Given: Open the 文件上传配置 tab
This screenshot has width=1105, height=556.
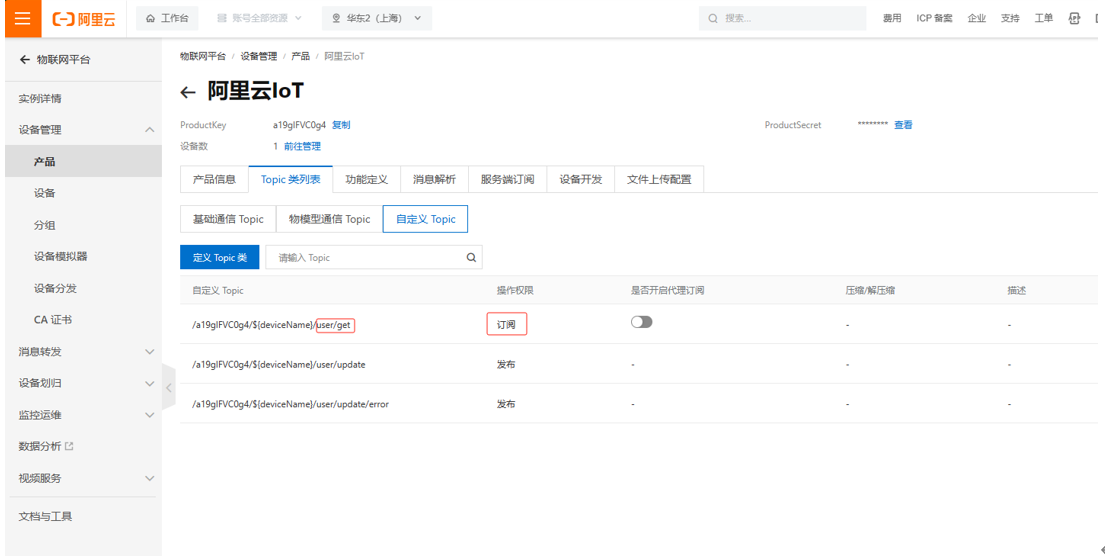Looking at the screenshot, I should pos(660,180).
